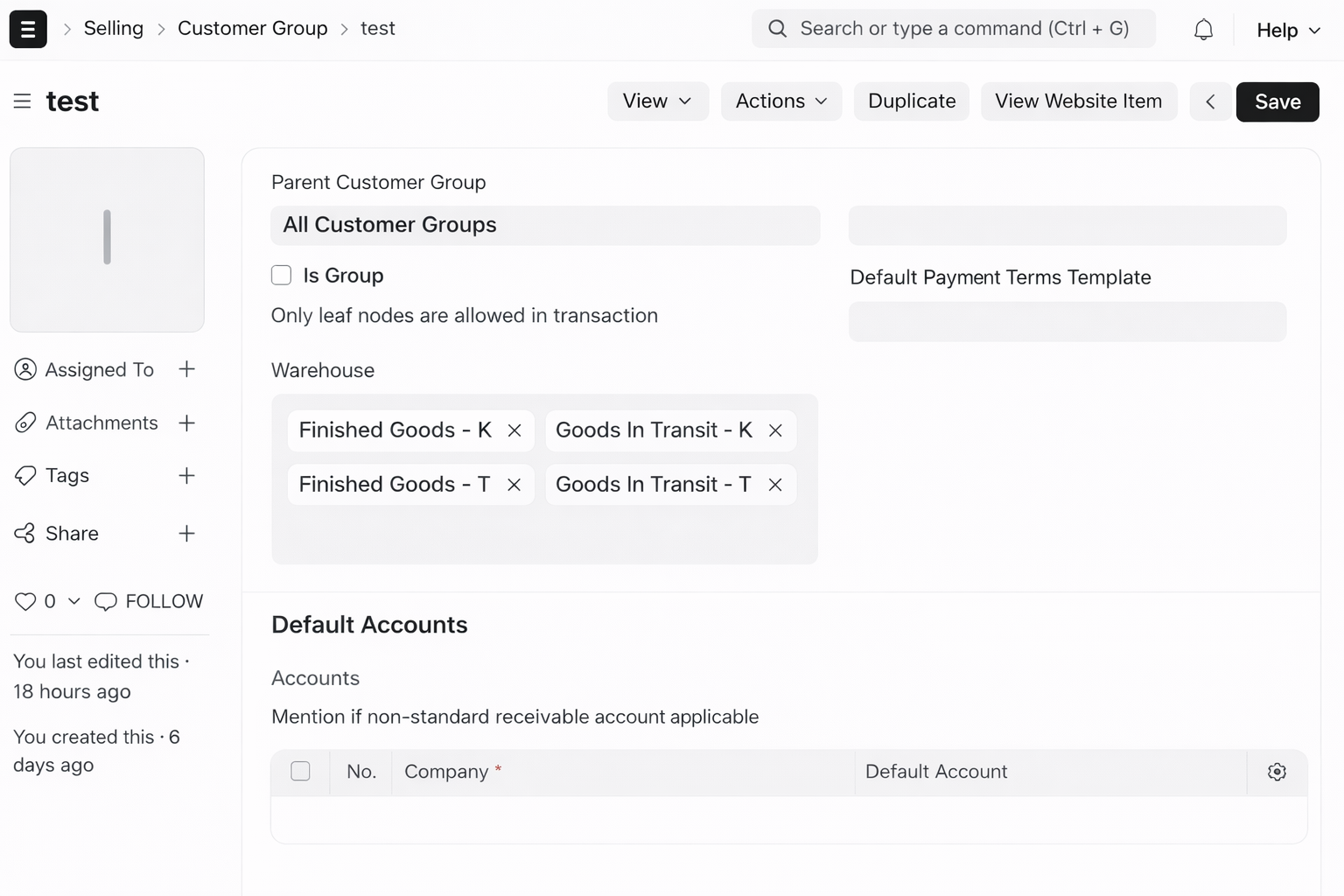Enable the Is Group checkbox
The image size is (1344, 896).
[281, 275]
